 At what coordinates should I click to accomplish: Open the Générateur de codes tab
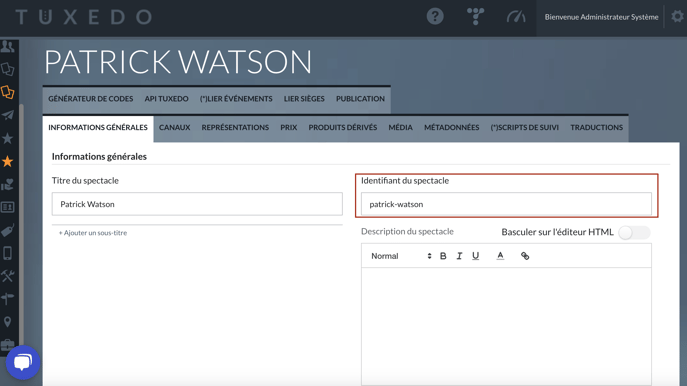91,99
